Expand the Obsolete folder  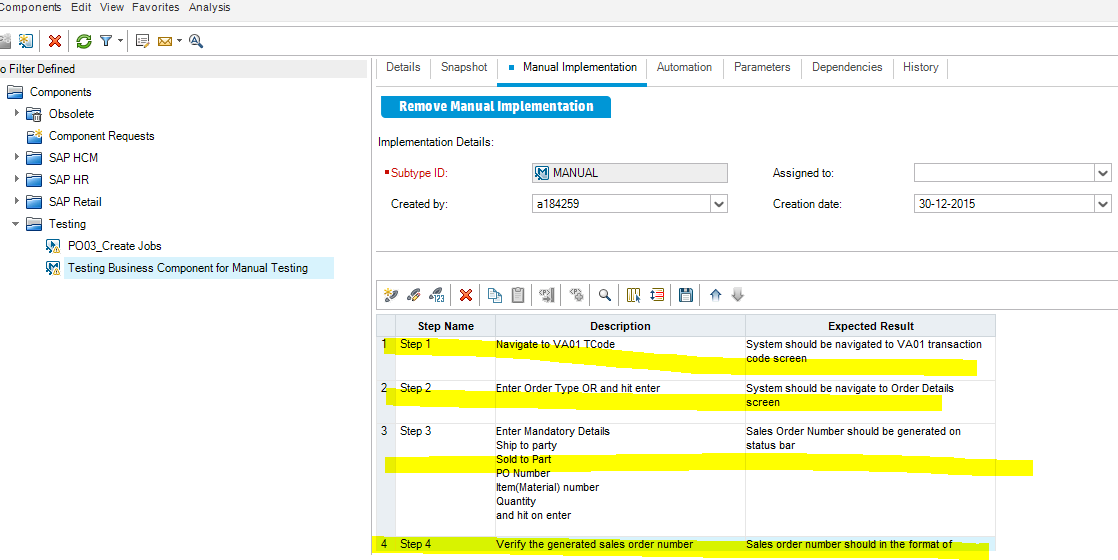click(x=17, y=113)
